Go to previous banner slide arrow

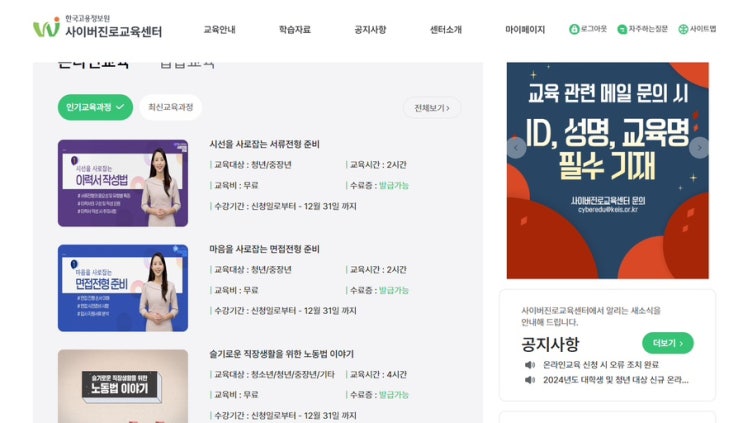[516, 148]
